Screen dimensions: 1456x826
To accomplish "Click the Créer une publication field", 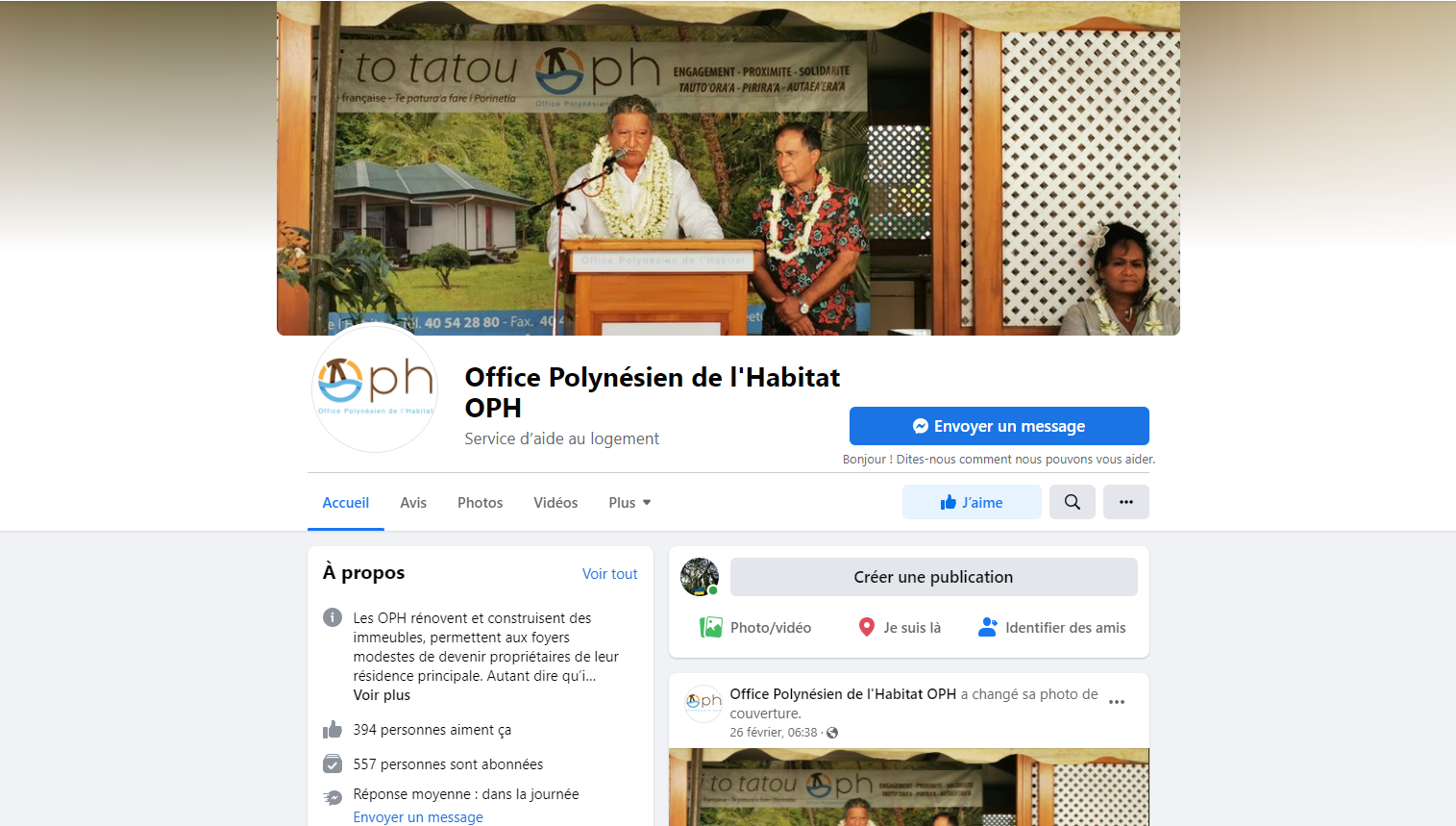I will click(934, 577).
